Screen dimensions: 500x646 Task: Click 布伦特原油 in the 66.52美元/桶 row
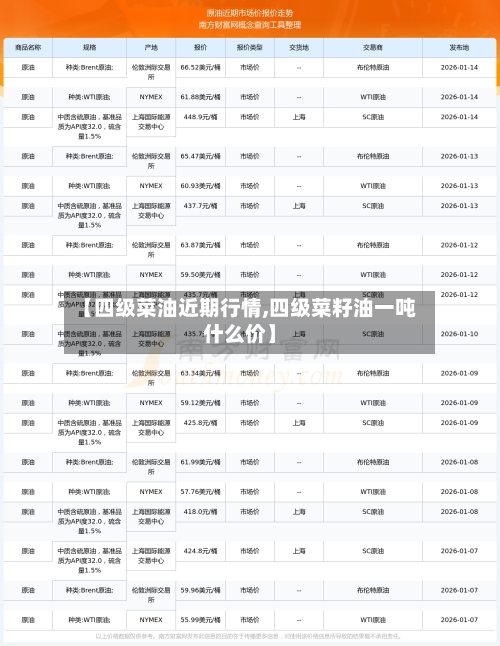[373, 68]
